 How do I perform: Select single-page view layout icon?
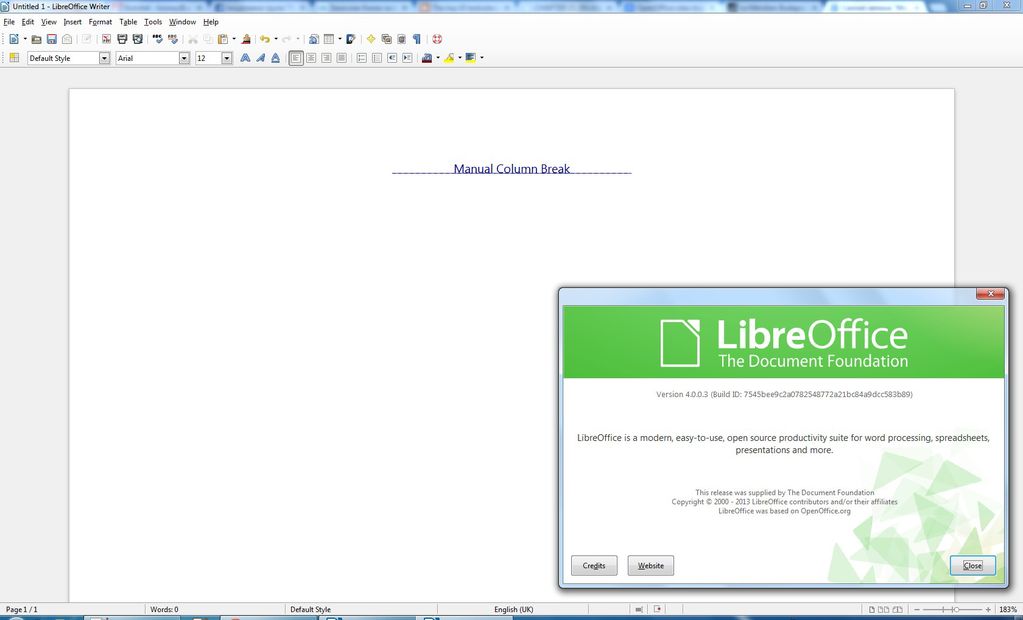click(x=872, y=610)
